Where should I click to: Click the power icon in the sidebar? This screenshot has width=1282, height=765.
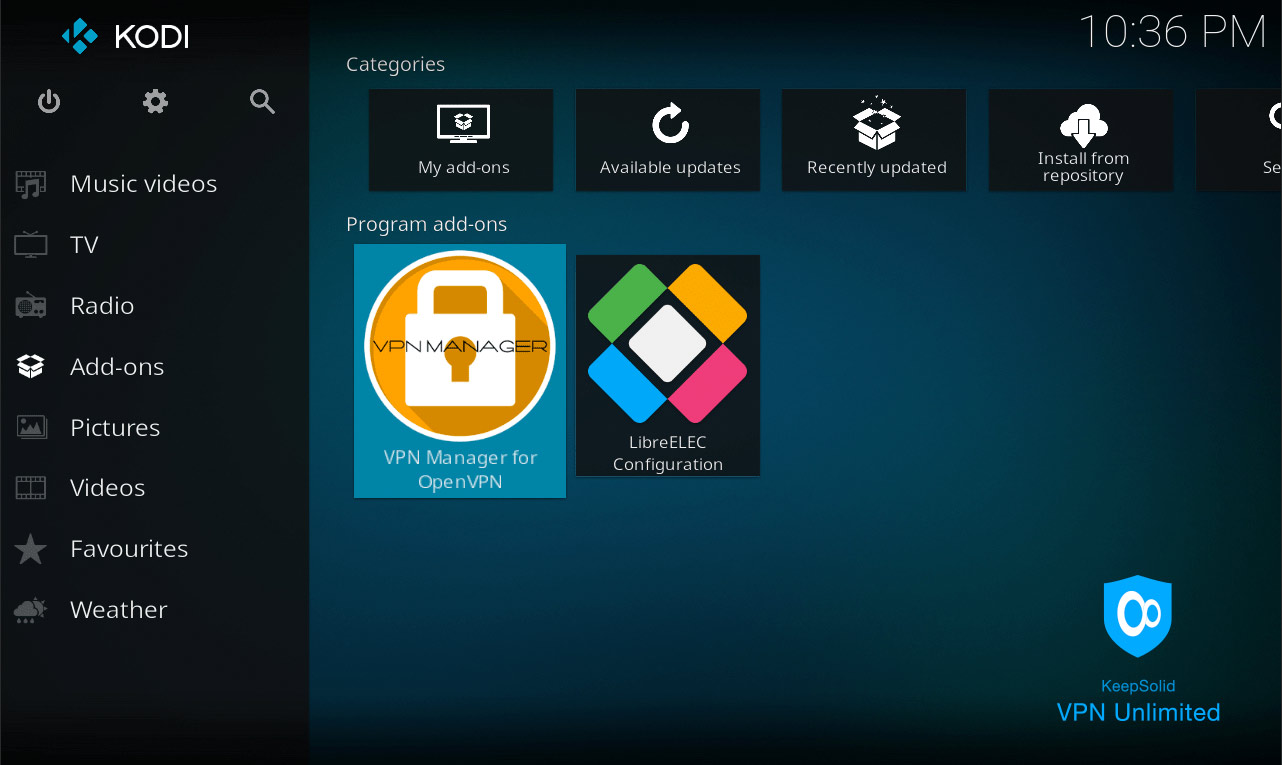tap(49, 101)
